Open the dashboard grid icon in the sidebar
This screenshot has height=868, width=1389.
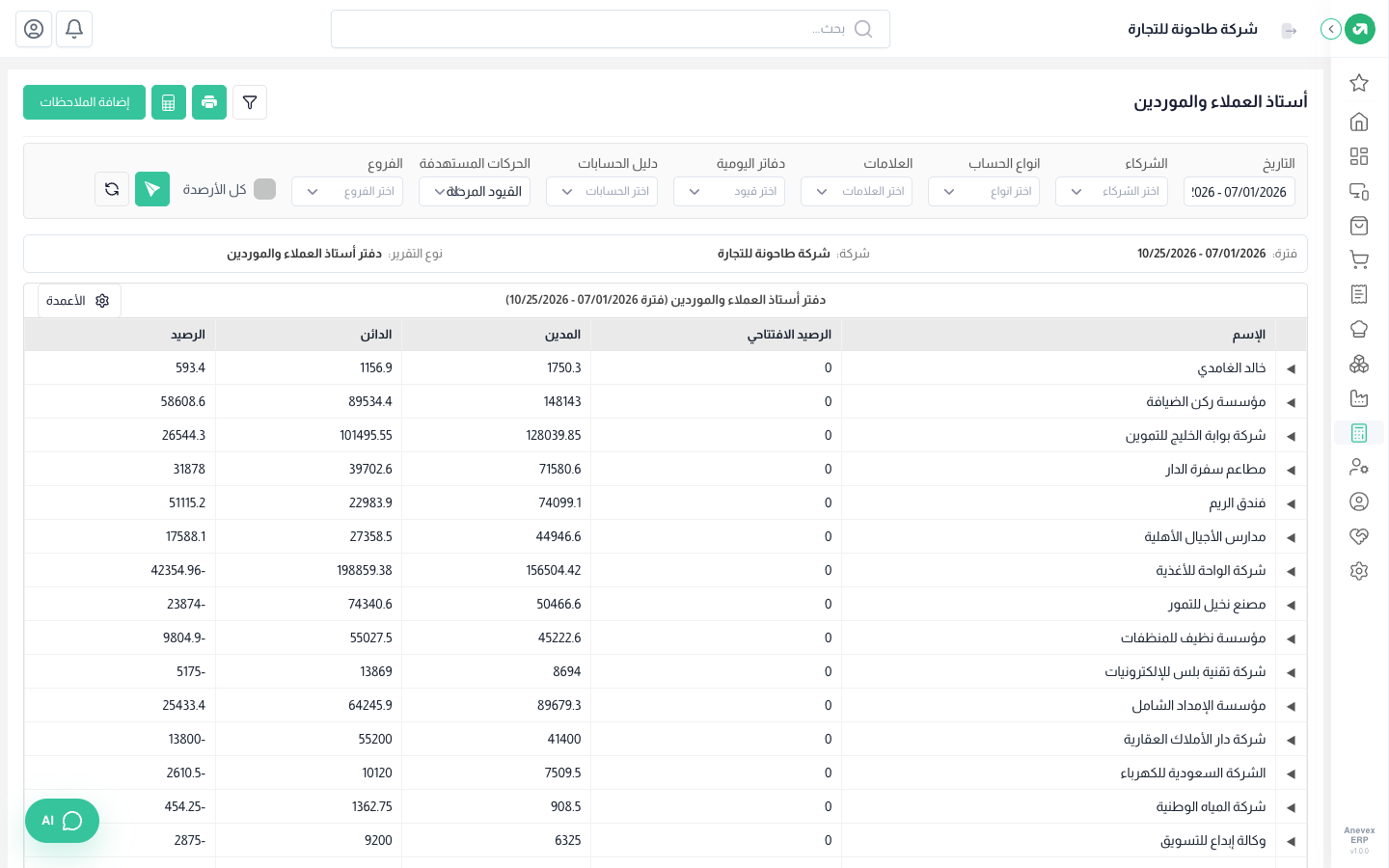coord(1359,156)
